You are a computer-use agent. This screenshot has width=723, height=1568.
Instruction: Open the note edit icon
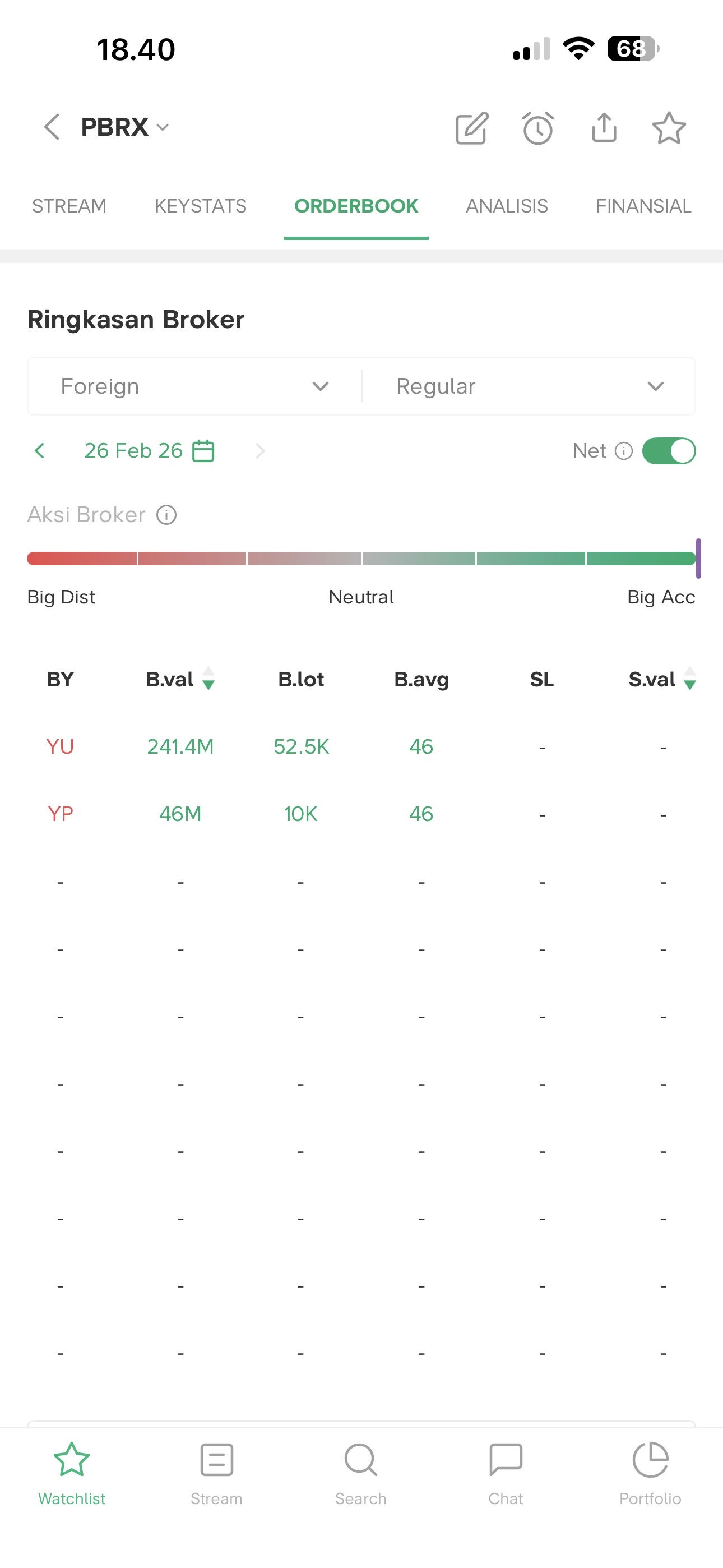(x=472, y=128)
